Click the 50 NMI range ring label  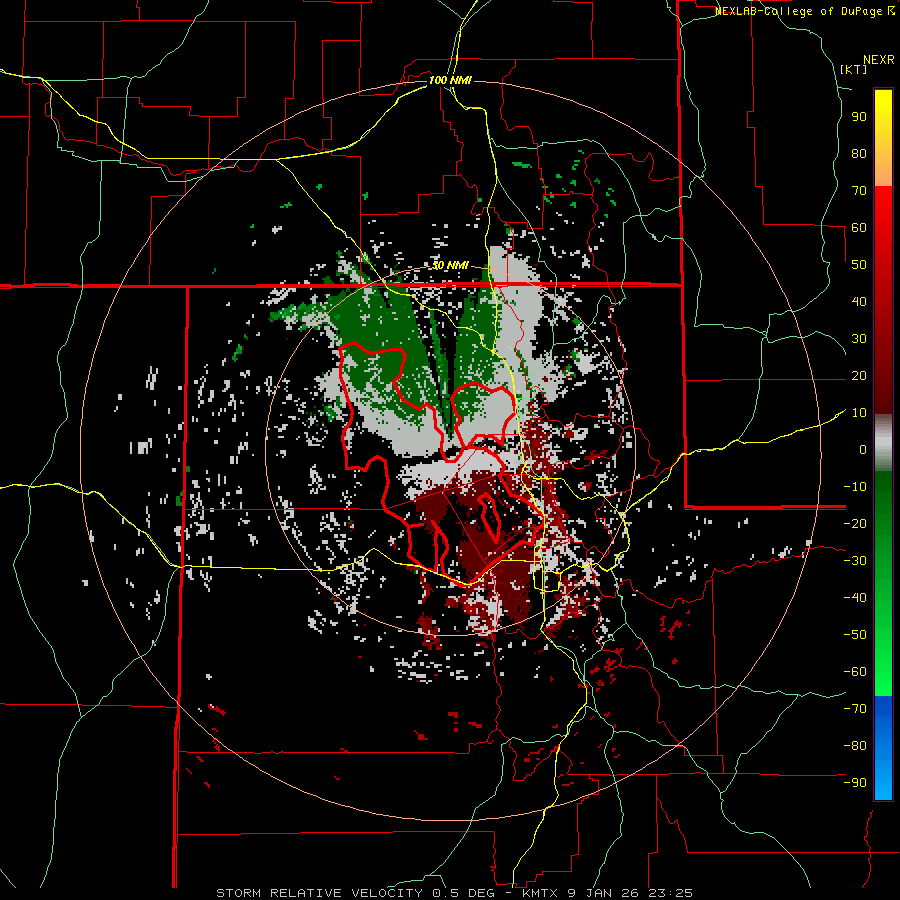coord(450,265)
